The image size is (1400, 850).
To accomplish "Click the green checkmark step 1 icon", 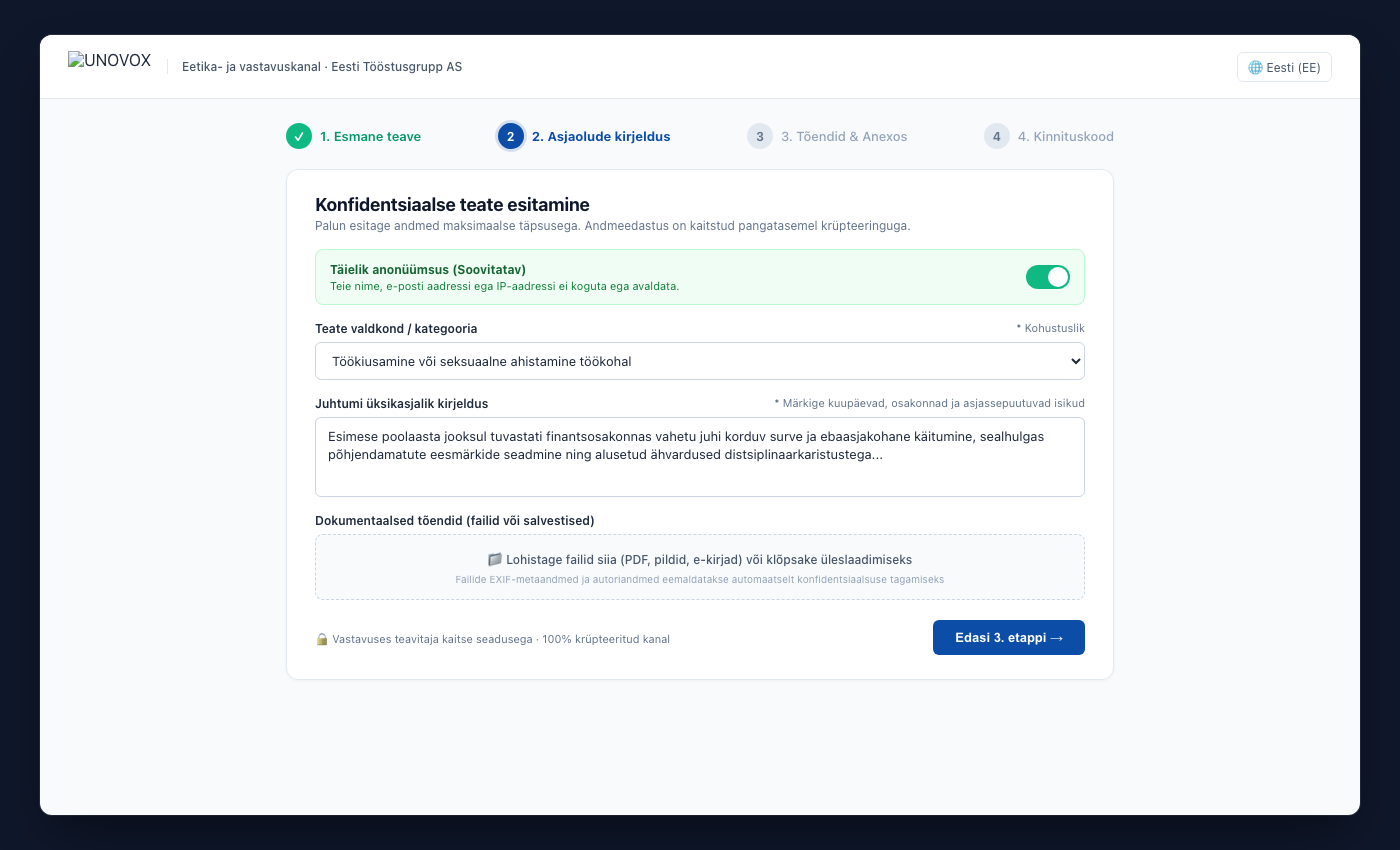I will [x=299, y=136].
